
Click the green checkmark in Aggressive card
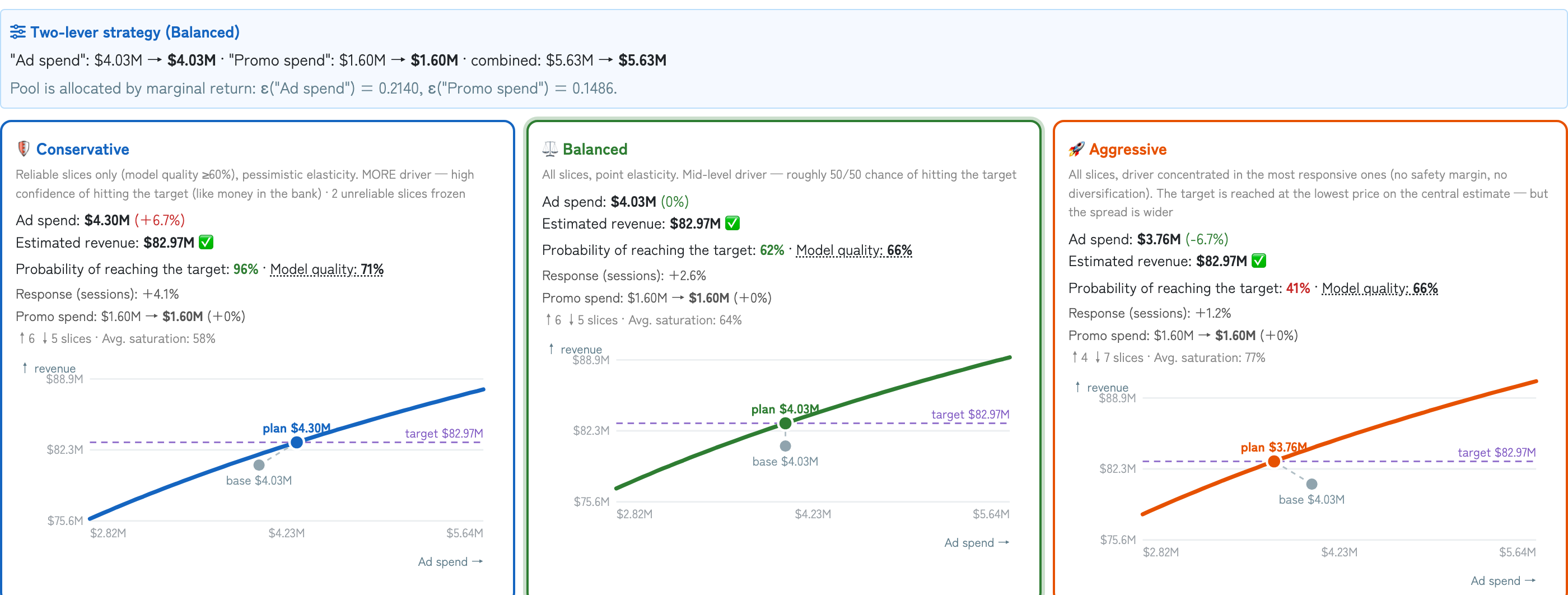[x=1259, y=261]
